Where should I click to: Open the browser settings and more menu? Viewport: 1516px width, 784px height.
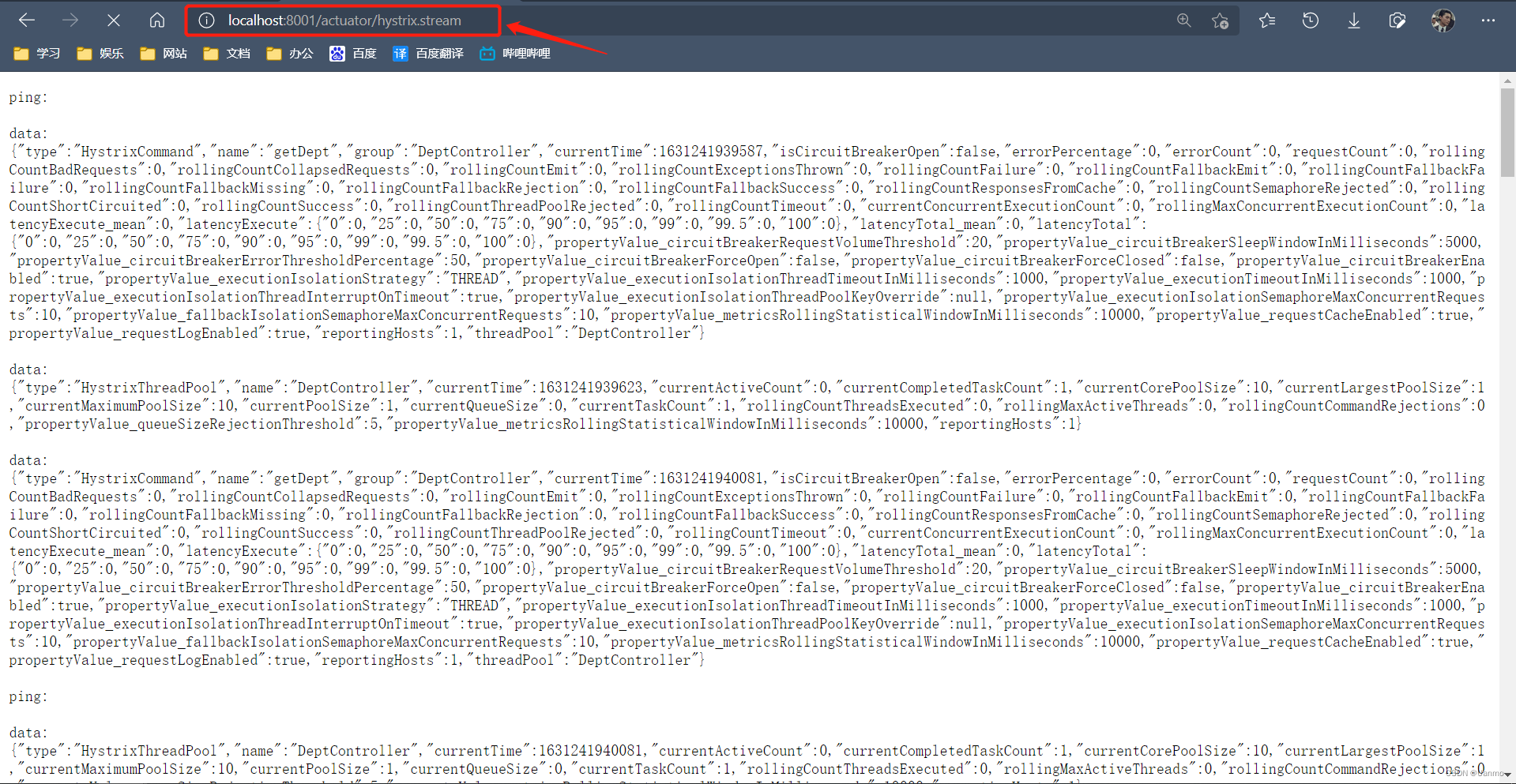tap(1488, 21)
